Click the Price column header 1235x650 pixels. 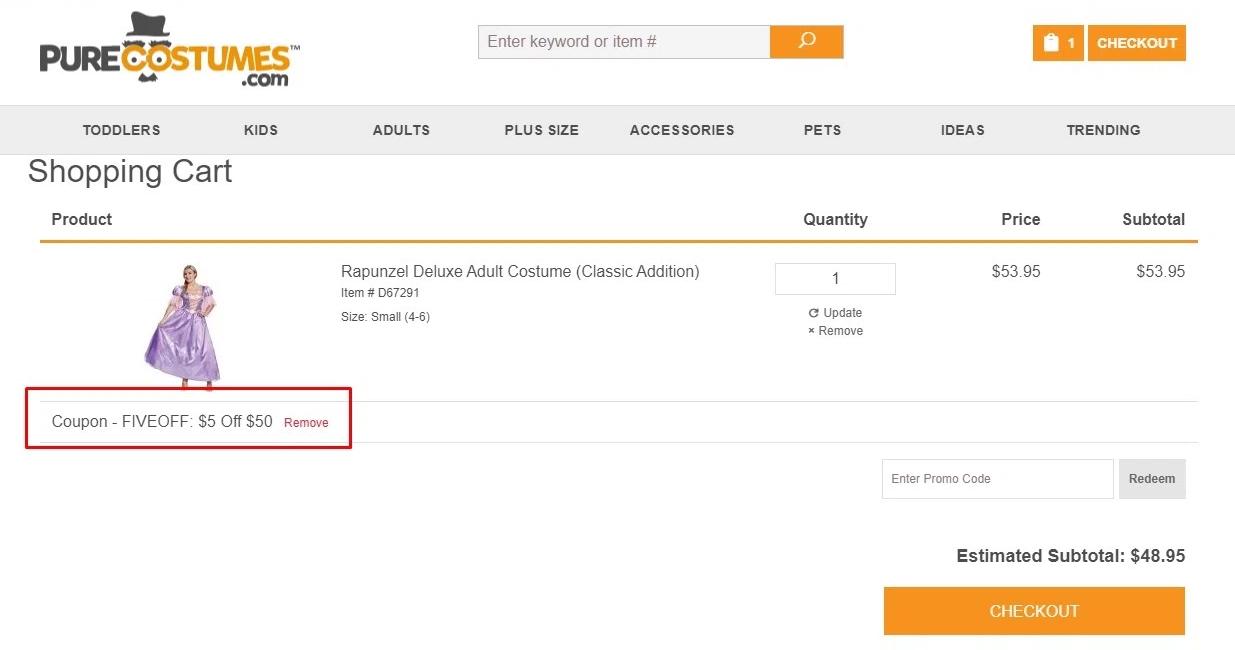pos(1021,219)
